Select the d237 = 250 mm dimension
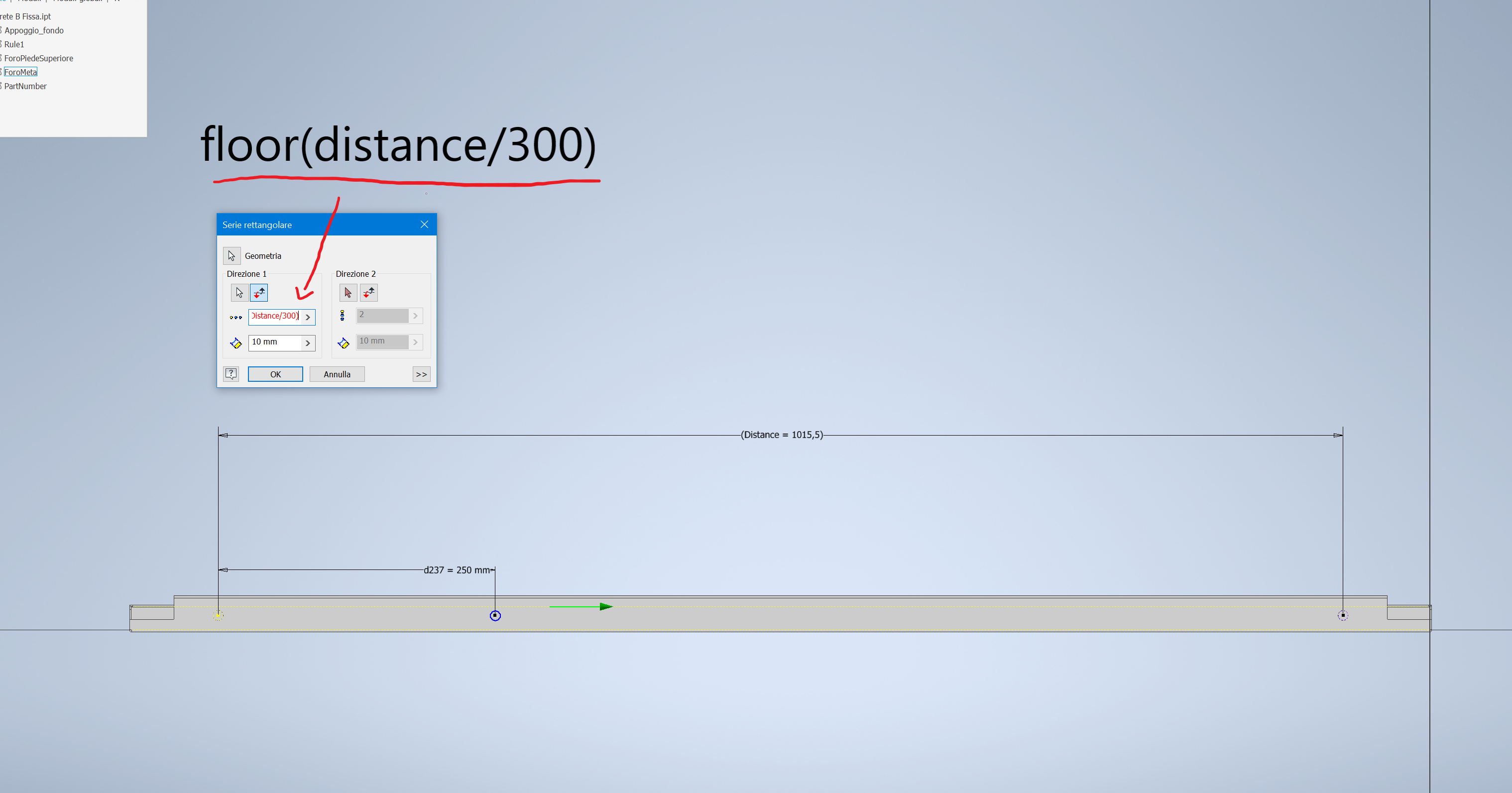 point(457,569)
